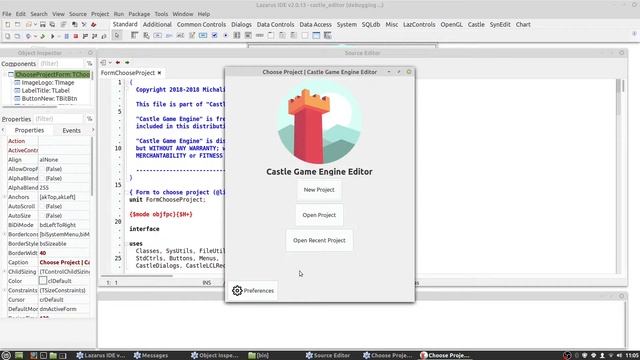640x360 pixels.
Task: Click the Messages taskbar entry
Action: pyautogui.click(x=151, y=355)
